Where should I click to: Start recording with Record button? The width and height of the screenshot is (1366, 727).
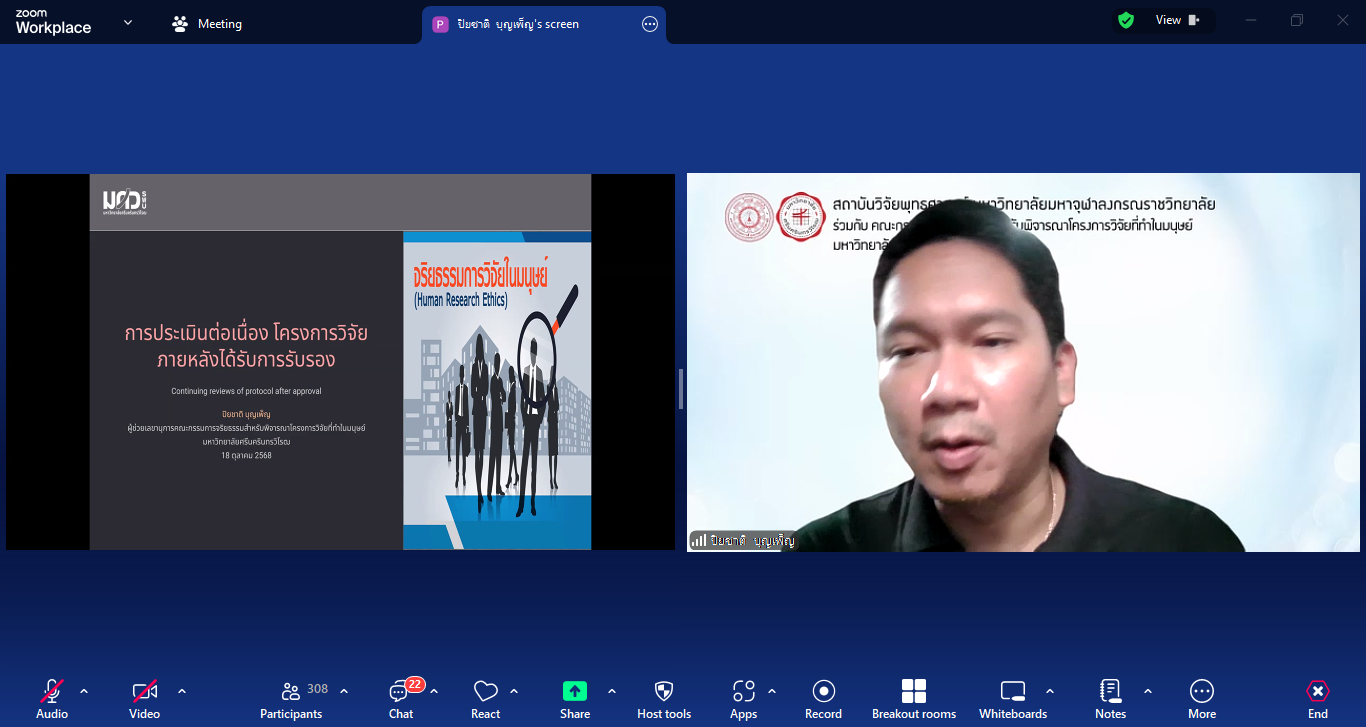tap(823, 698)
